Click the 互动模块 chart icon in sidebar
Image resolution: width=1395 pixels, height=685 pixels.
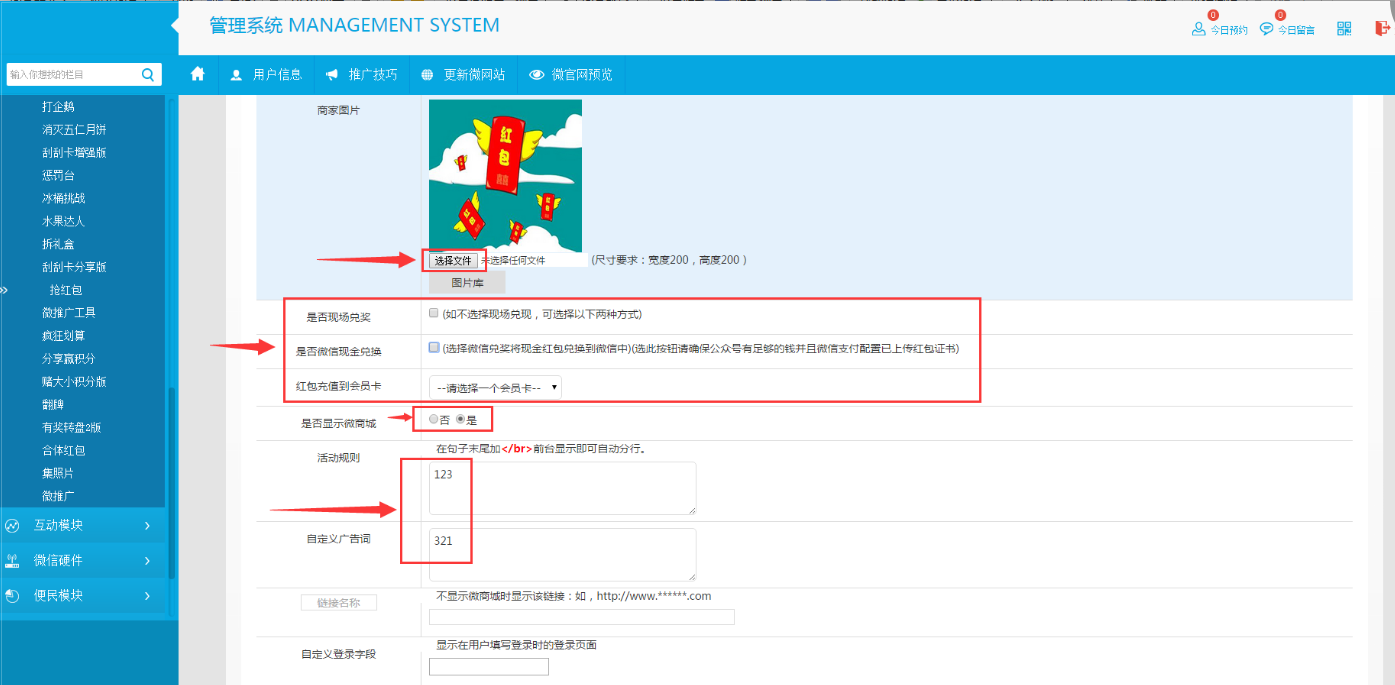tap(13, 525)
